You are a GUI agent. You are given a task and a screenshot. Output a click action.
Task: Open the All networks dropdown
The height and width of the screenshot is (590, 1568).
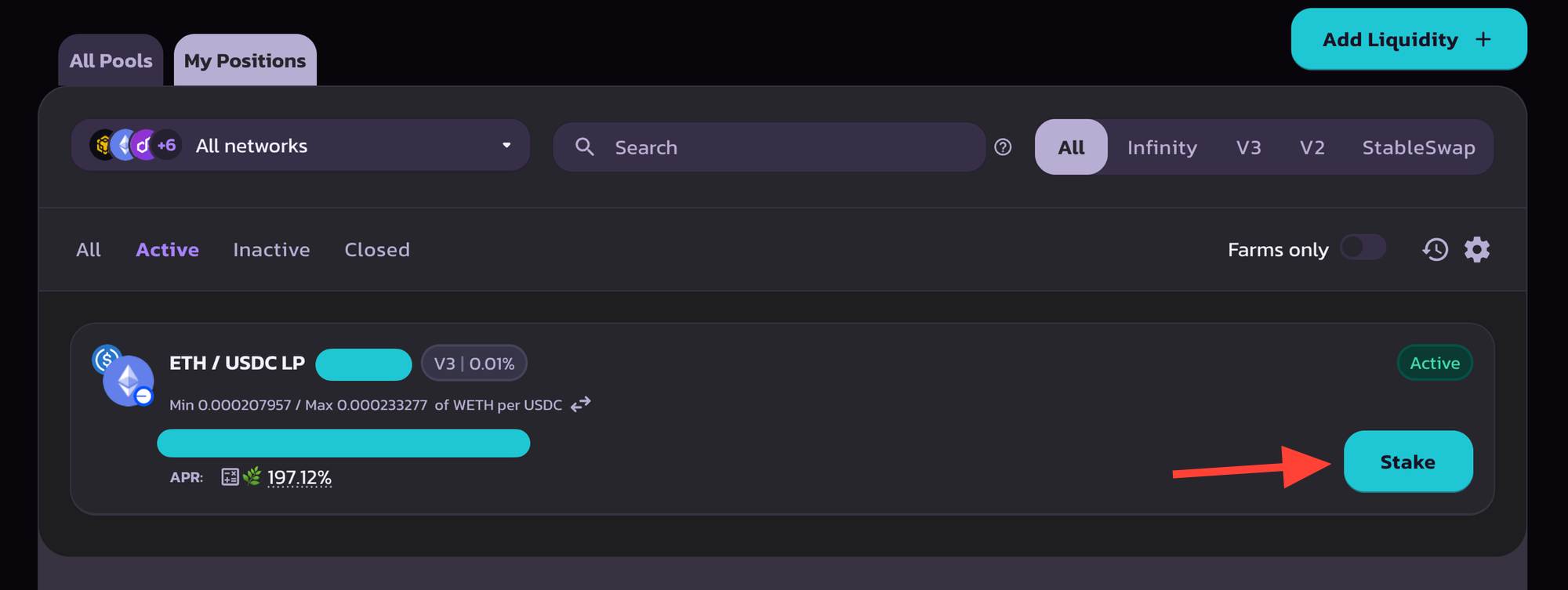[300, 146]
